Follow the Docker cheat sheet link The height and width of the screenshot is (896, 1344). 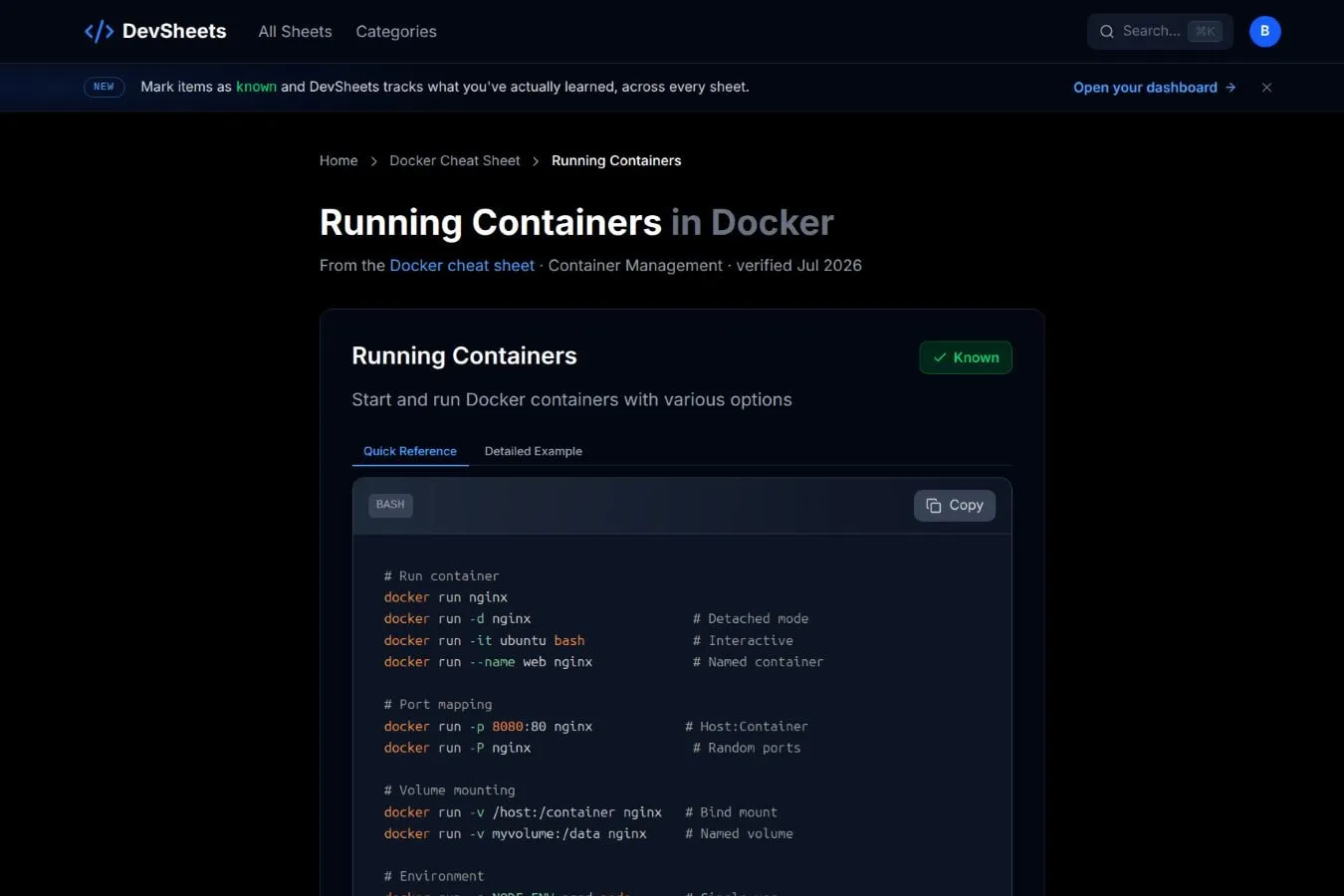[x=462, y=266]
